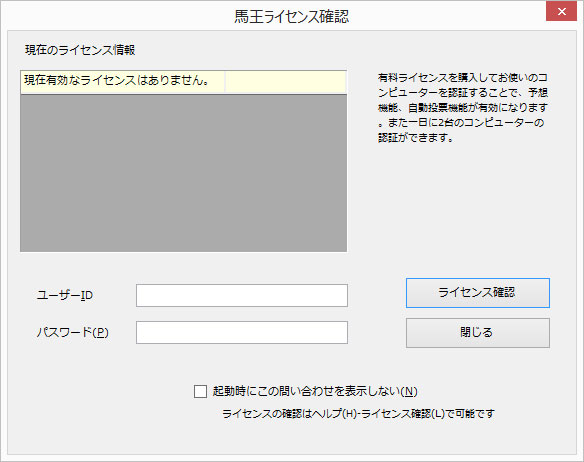Select the 現在有効なライセンスはありません row
Viewport: 584px width, 462px height.
(x=184, y=82)
